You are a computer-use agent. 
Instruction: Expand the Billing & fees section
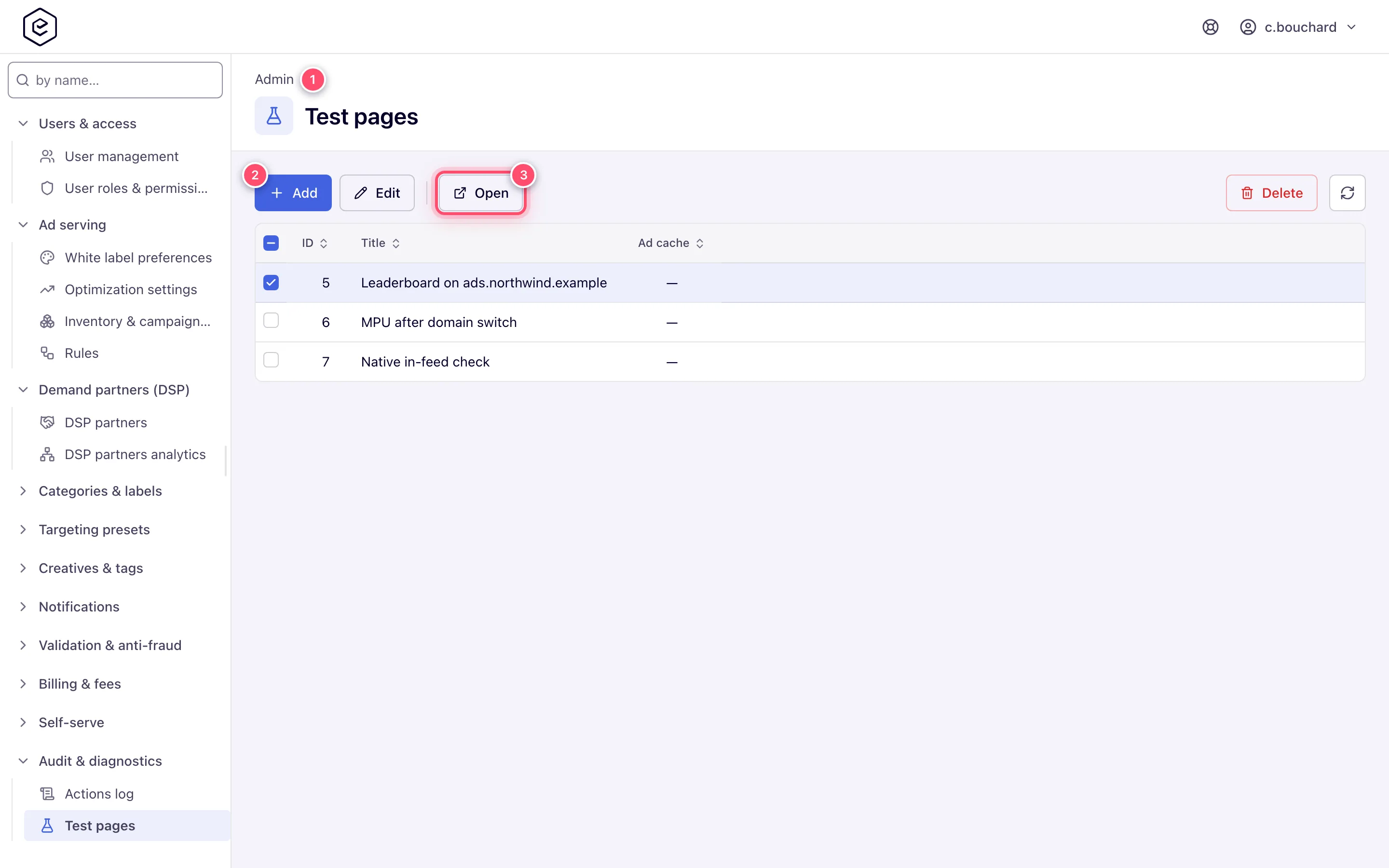pos(23,684)
